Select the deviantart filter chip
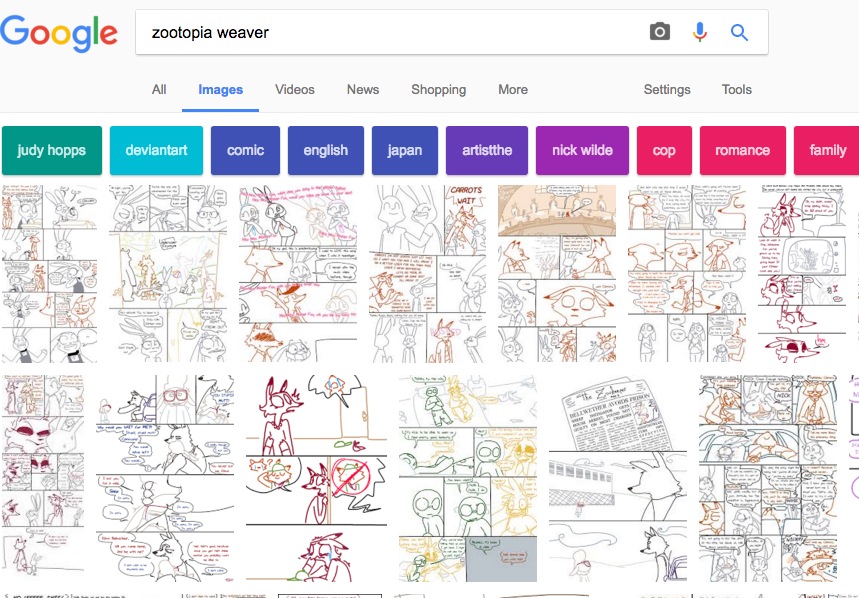859x598 pixels. pyautogui.click(x=156, y=150)
